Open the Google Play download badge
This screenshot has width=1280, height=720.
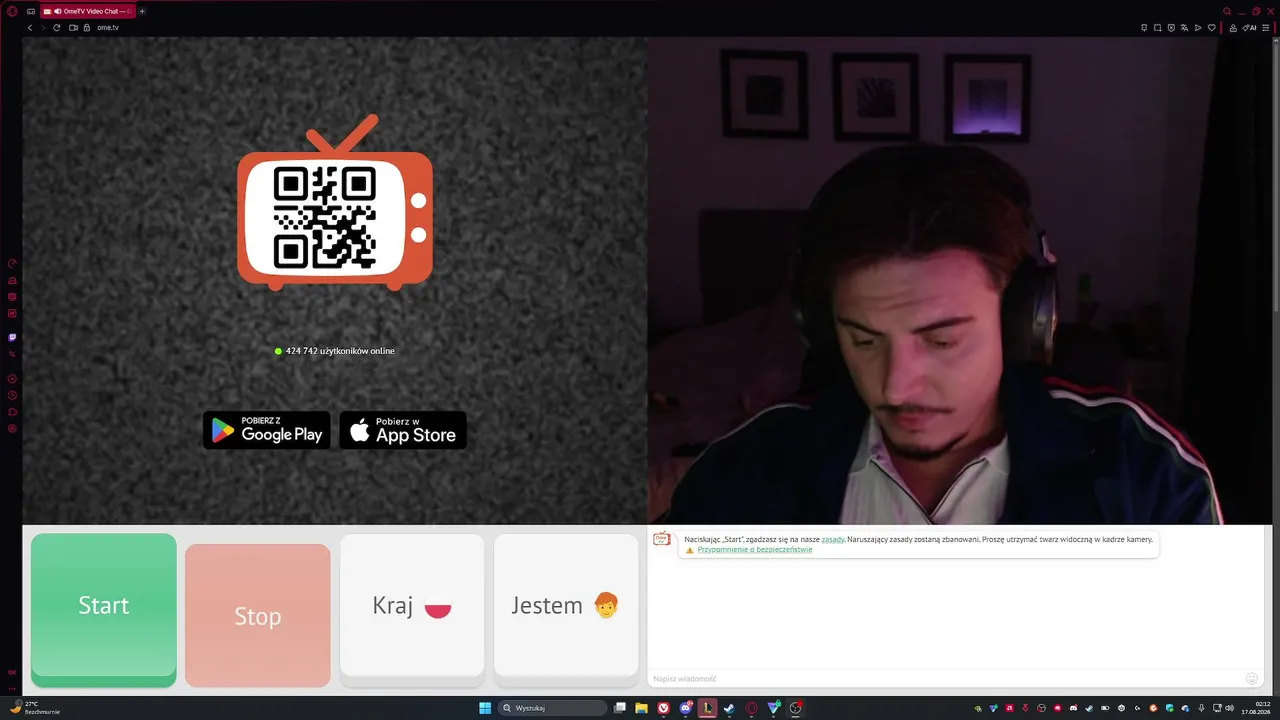coord(267,430)
